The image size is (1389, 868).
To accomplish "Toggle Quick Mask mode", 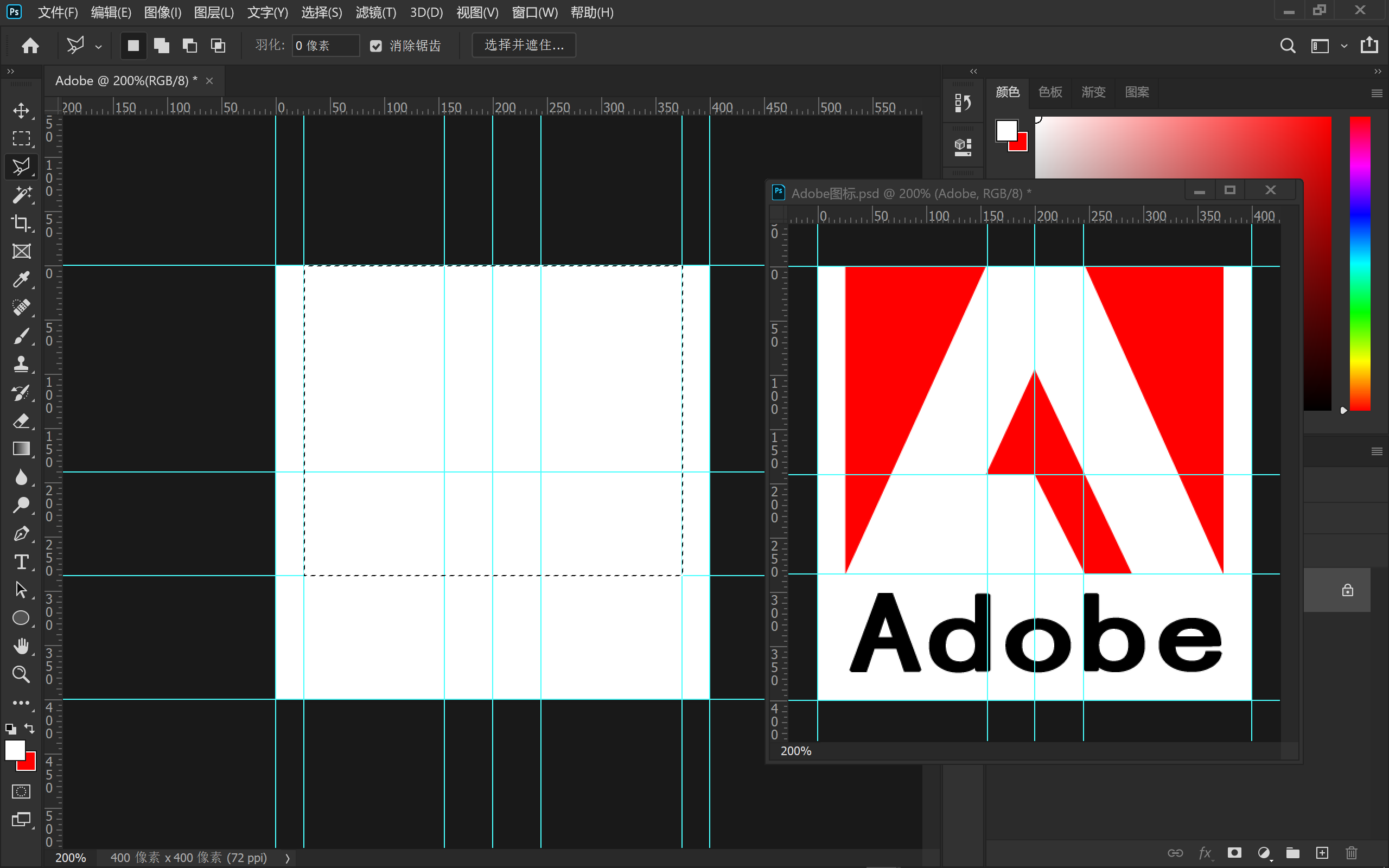I will coord(21,792).
